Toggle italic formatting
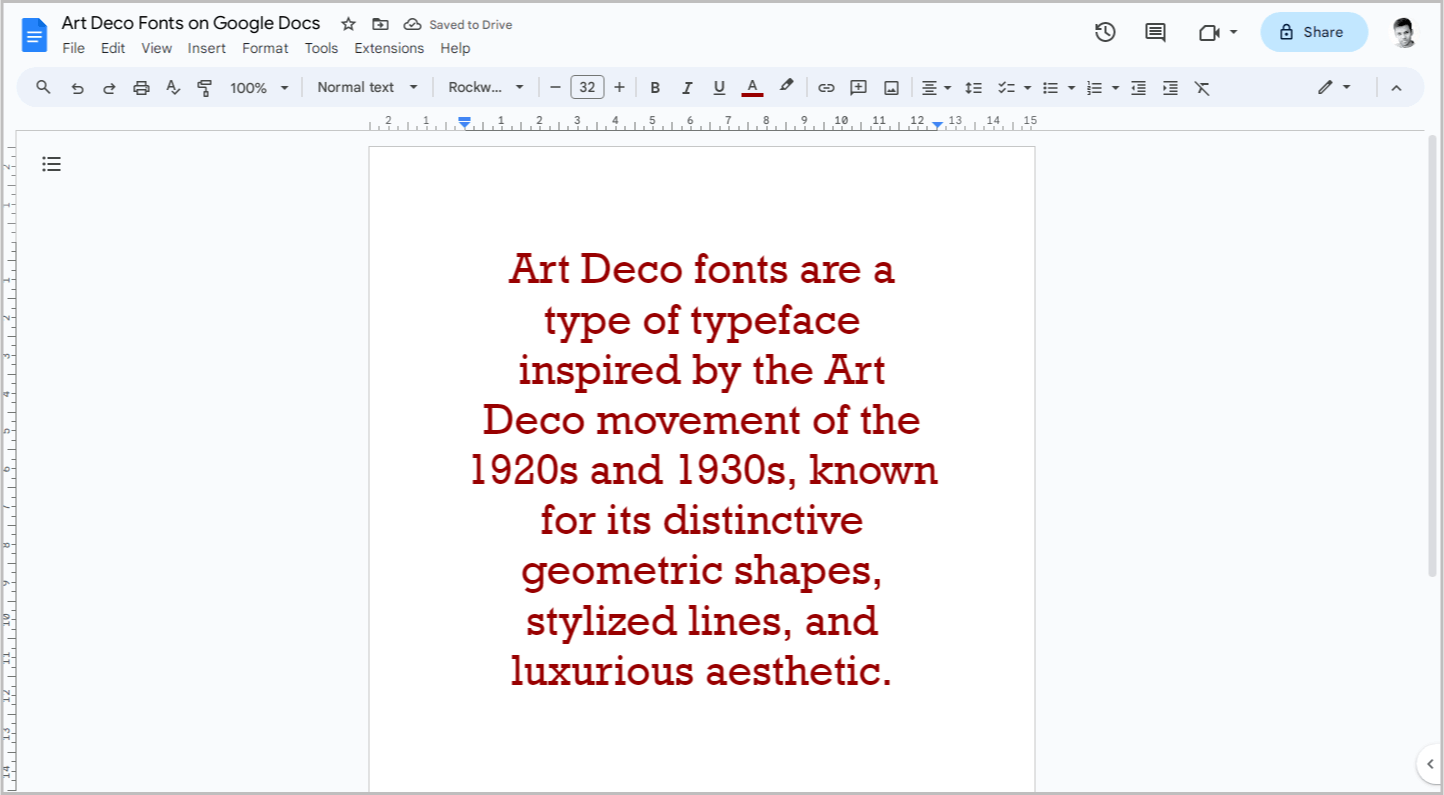This screenshot has width=1444, height=795. 687,87
